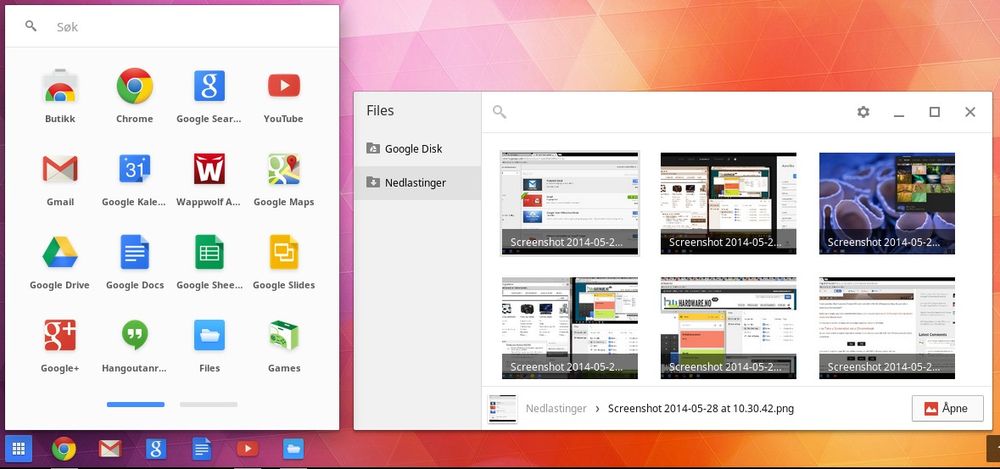Screen dimensions: 1000x469
Task: Select first screenshot thumbnail showing web store
Action: pos(570,203)
